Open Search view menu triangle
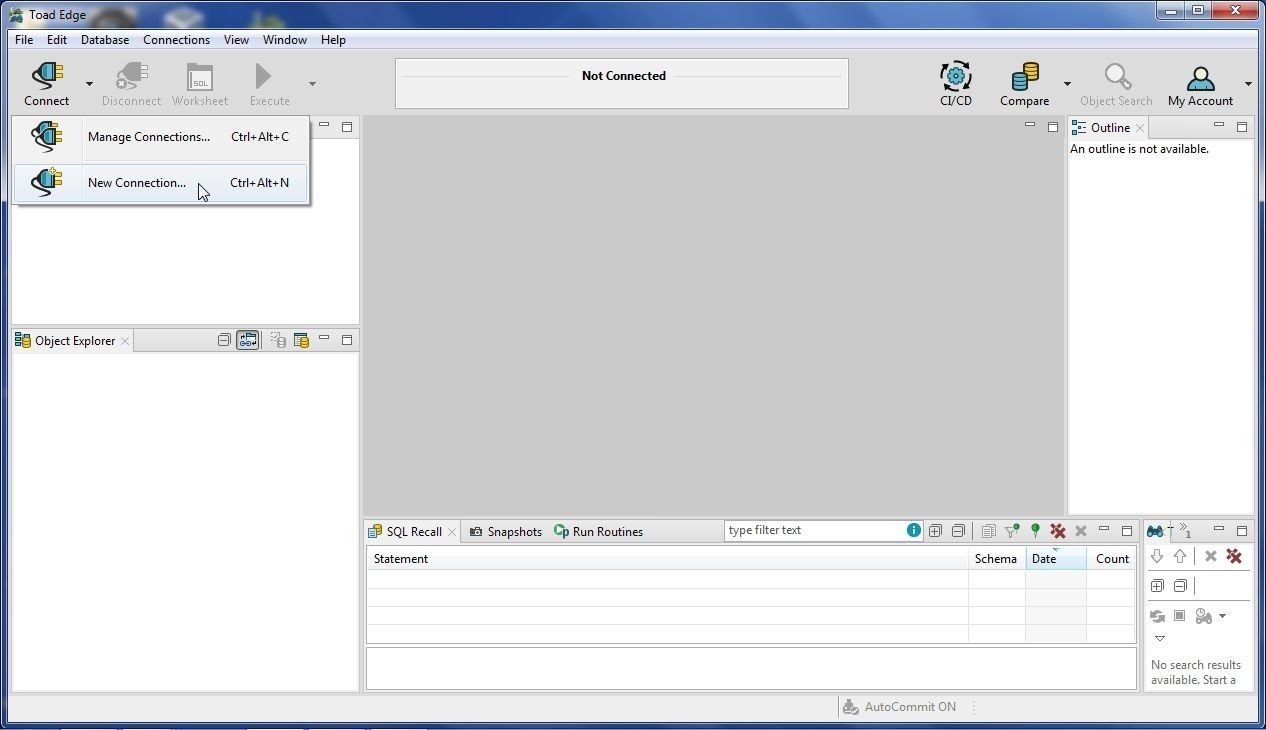The width and height of the screenshot is (1266, 730). click(x=1160, y=639)
